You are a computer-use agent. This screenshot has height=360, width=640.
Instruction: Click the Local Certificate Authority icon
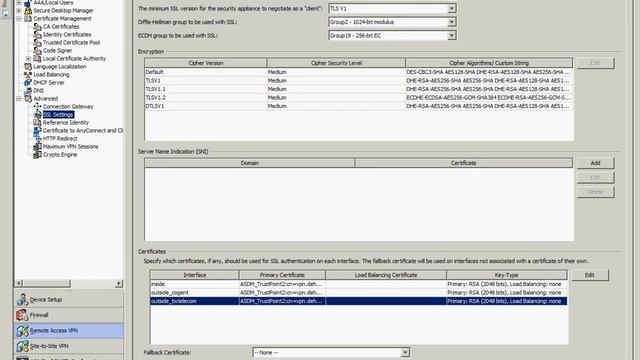[x=37, y=58]
